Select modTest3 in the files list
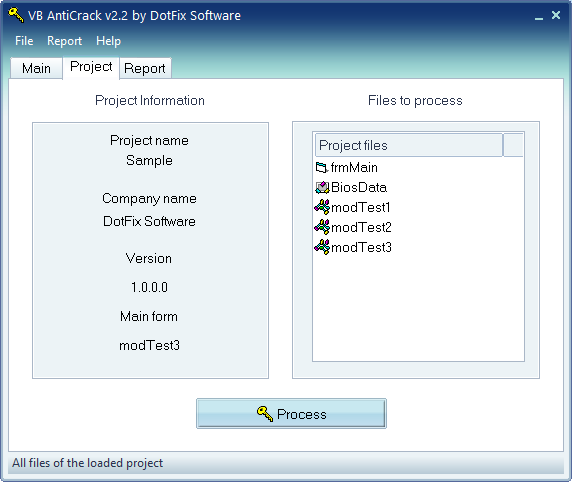Screen dimensions: 572x482 click(x=361, y=247)
